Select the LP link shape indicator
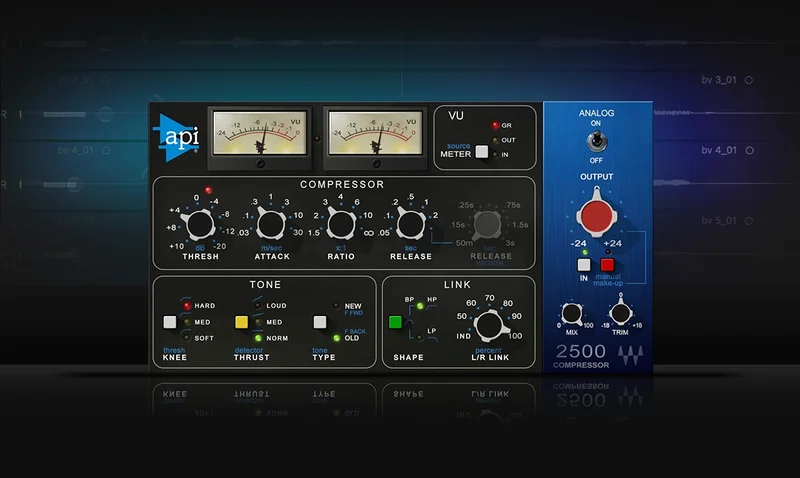This screenshot has height=478, width=800. pyautogui.click(x=420, y=337)
